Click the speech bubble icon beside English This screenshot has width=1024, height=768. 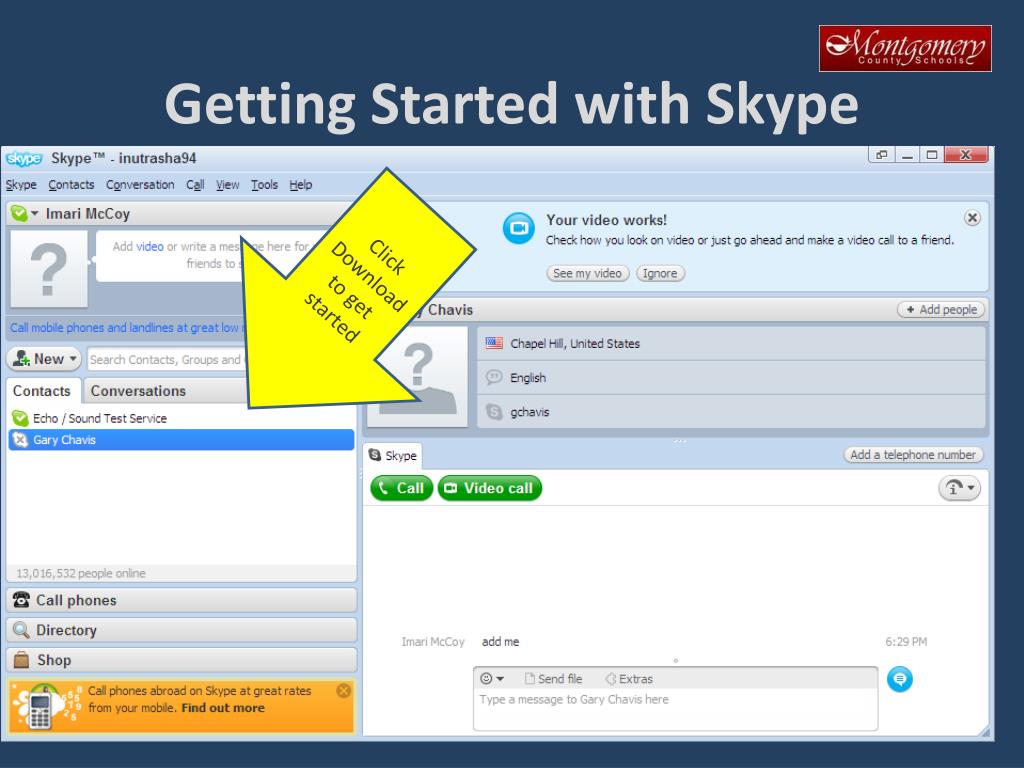pyautogui.click(x=494, y=377)
